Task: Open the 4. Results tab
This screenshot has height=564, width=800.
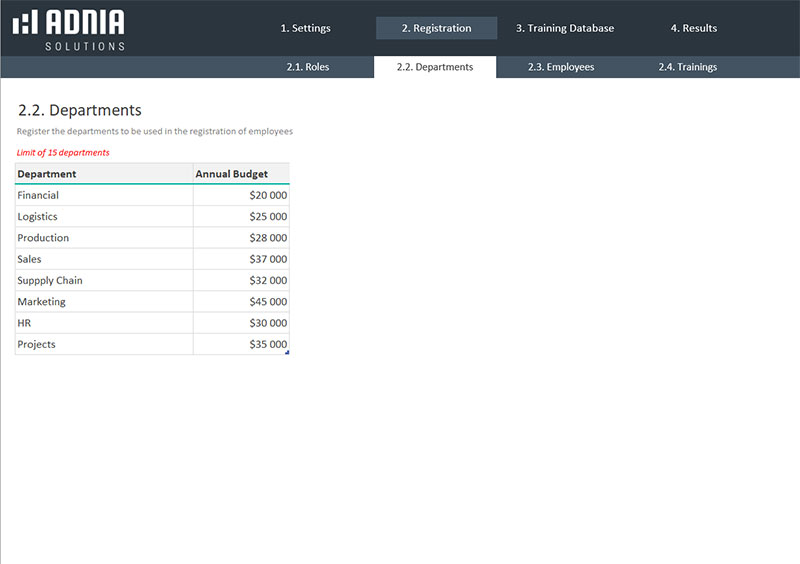Action: pyautogui.click(x=693, y=28)
